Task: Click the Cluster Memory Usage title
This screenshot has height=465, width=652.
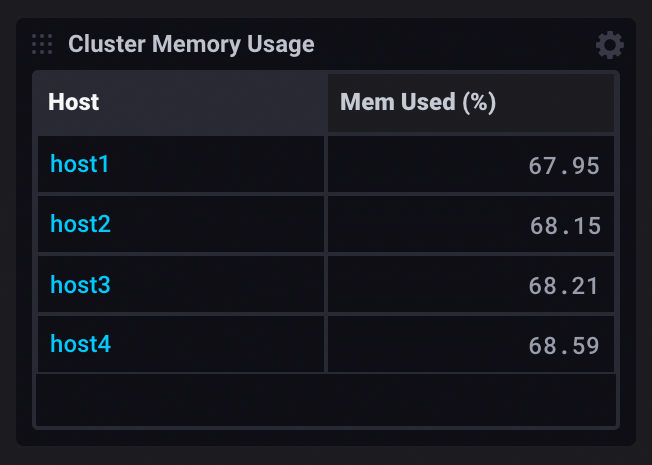Action: 191,44
